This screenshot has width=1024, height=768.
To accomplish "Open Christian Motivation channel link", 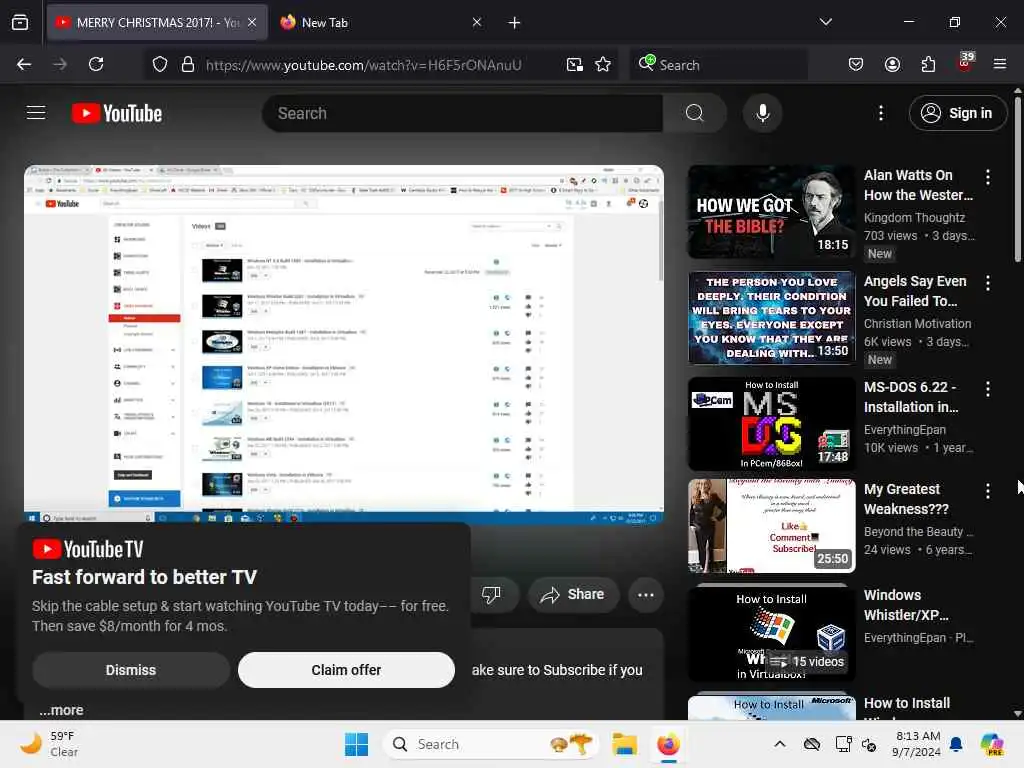I will click(x=918, y=324).
